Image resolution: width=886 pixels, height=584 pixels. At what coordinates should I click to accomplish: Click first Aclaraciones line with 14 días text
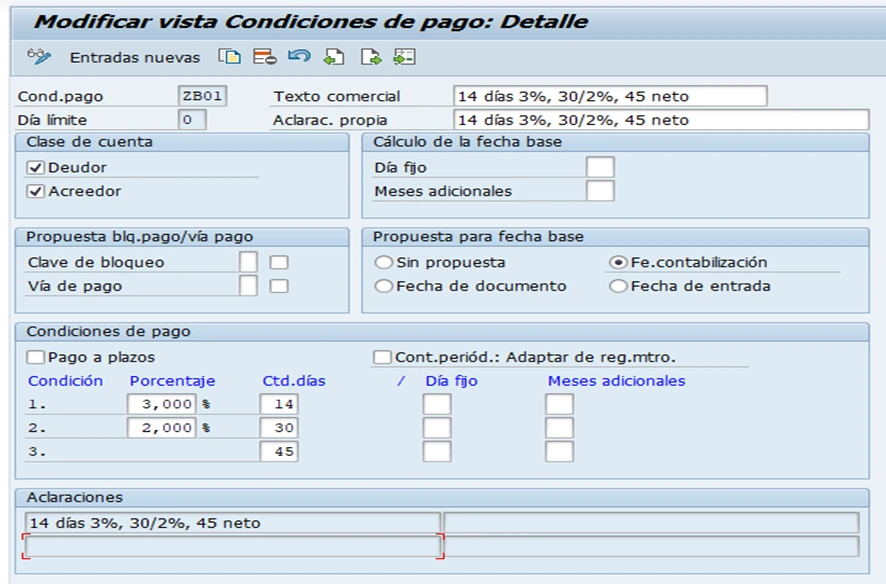pos(232,523)
